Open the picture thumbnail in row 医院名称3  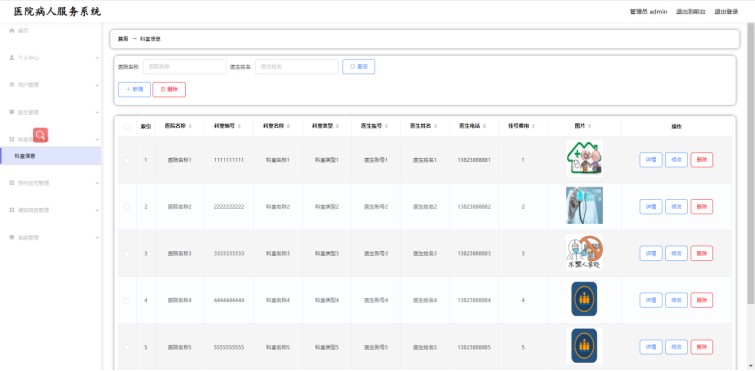click(584, 252)
